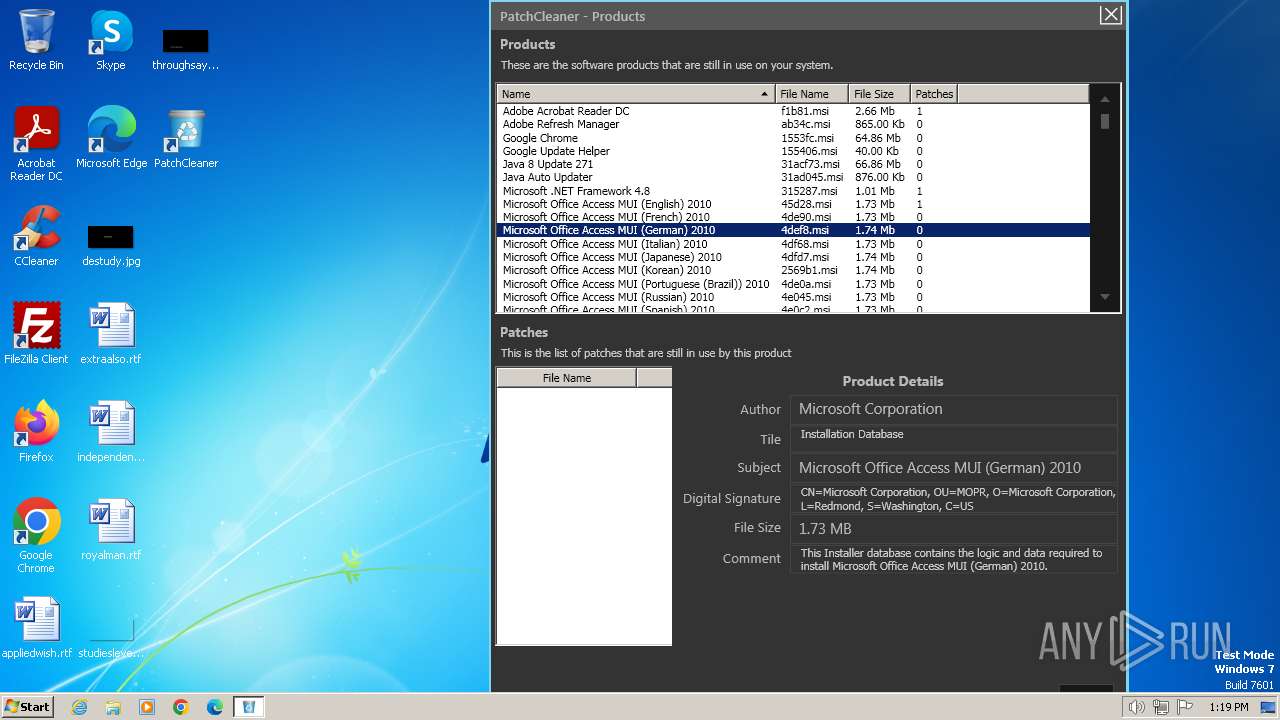Screen dimensions: 1280x720
Task: Open the Recycle Bin desktop icon
Action: (x=36, y=41)
